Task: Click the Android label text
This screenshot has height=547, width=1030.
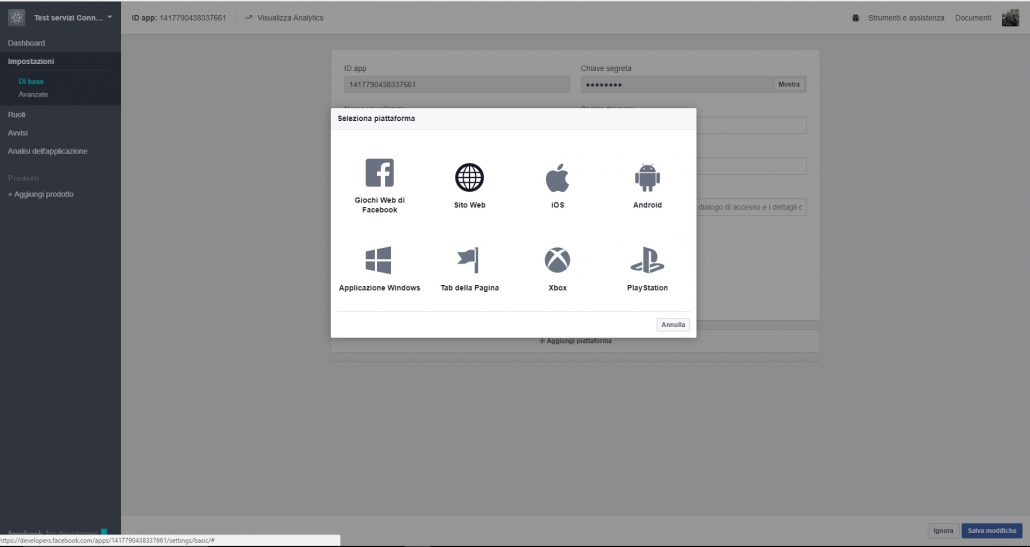Action: tap(647, 205)
